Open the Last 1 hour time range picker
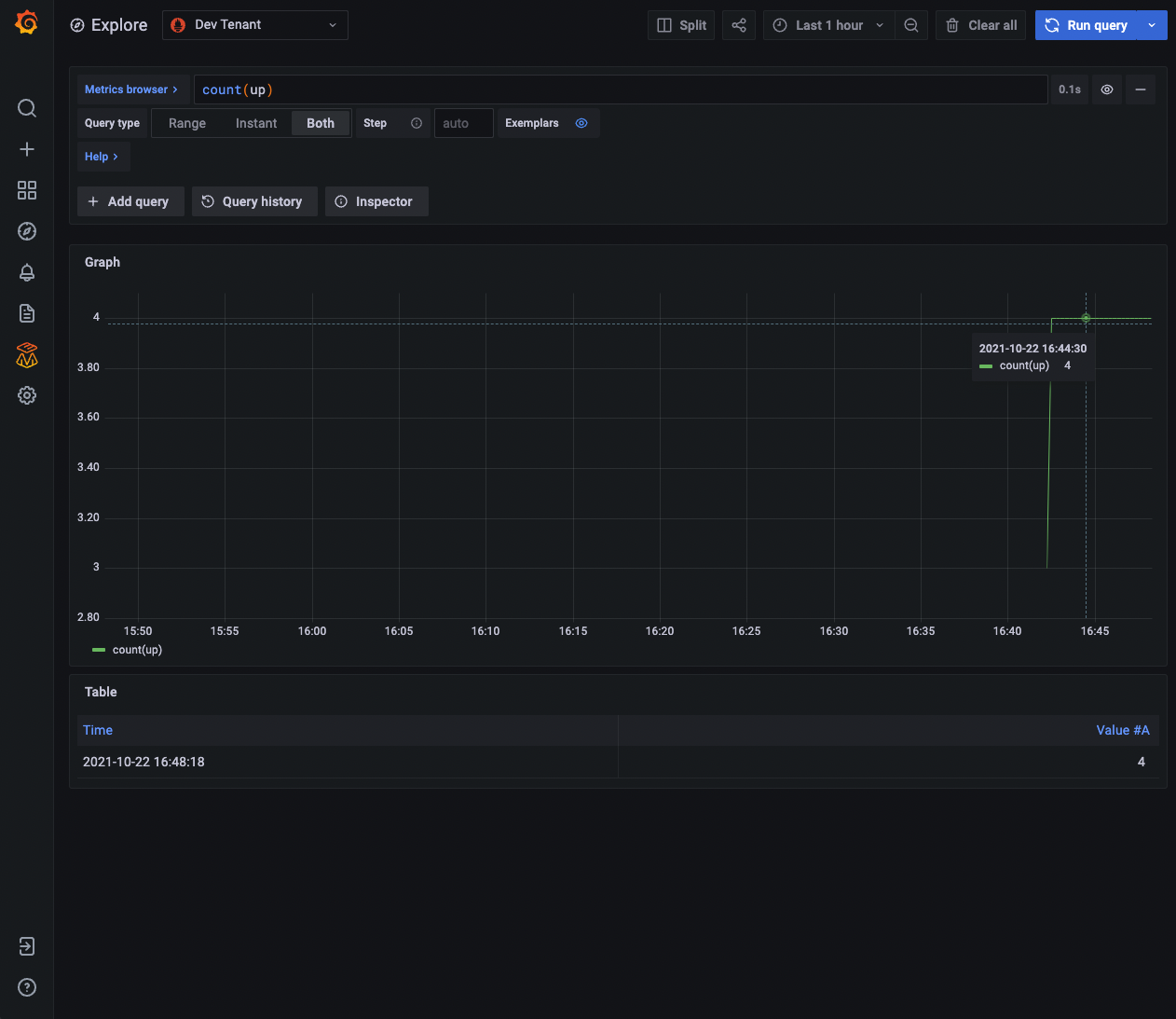This screenshot has height=1019, width=1176. click(x=827, y=25)
